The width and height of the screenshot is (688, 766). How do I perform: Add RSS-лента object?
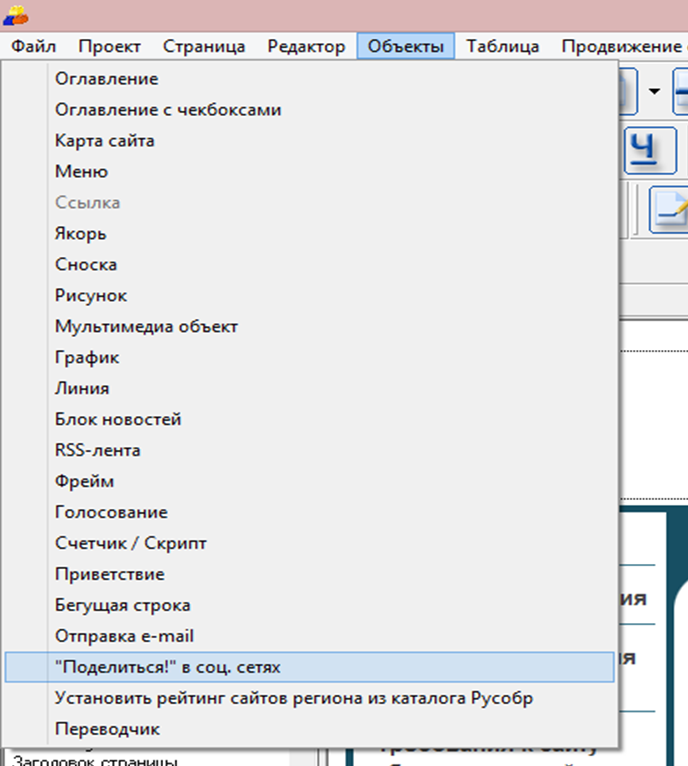[98, 451]
